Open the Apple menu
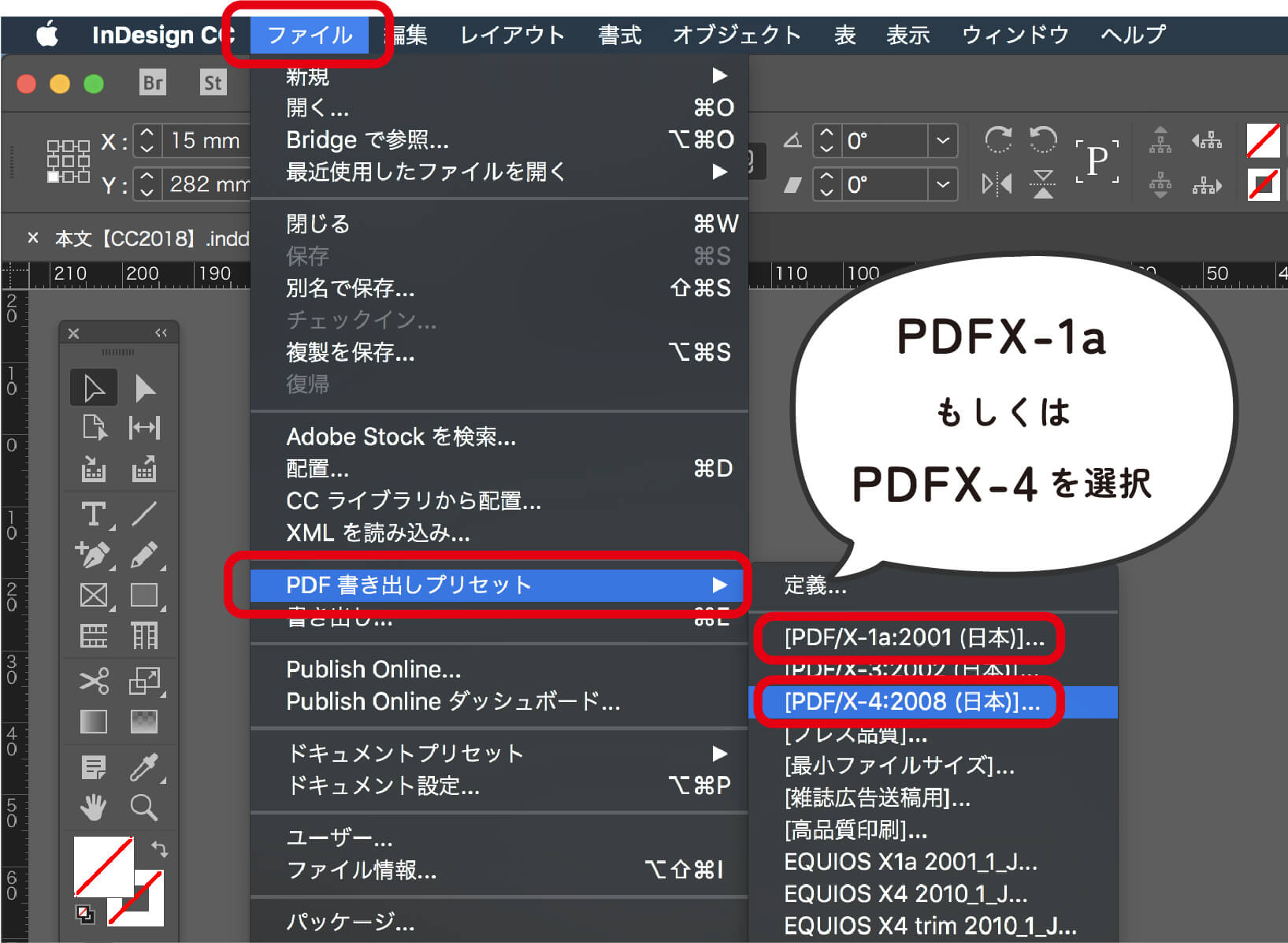Screen dimensions: 1288x943 point(47,35)
